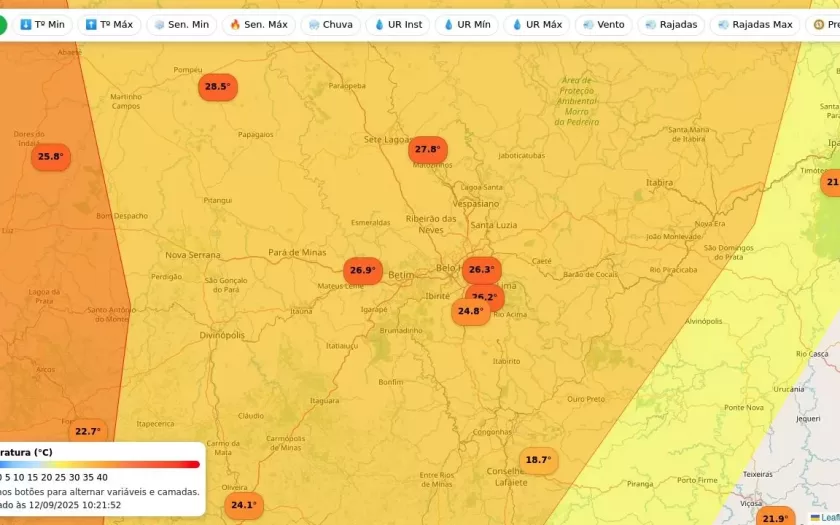Click the flame Sen. Máx button

(x=258, y=24)
